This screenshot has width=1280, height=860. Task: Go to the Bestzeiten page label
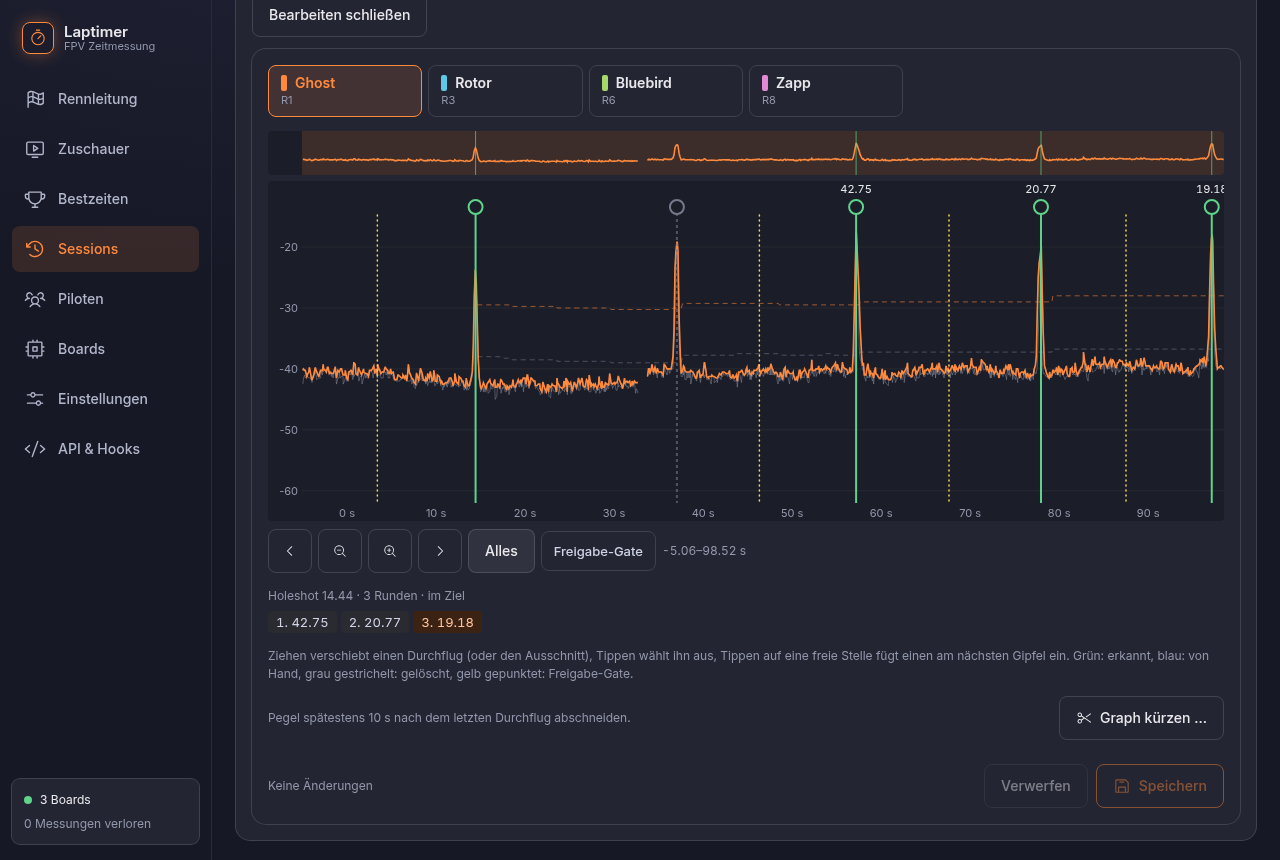pos(93,199)
